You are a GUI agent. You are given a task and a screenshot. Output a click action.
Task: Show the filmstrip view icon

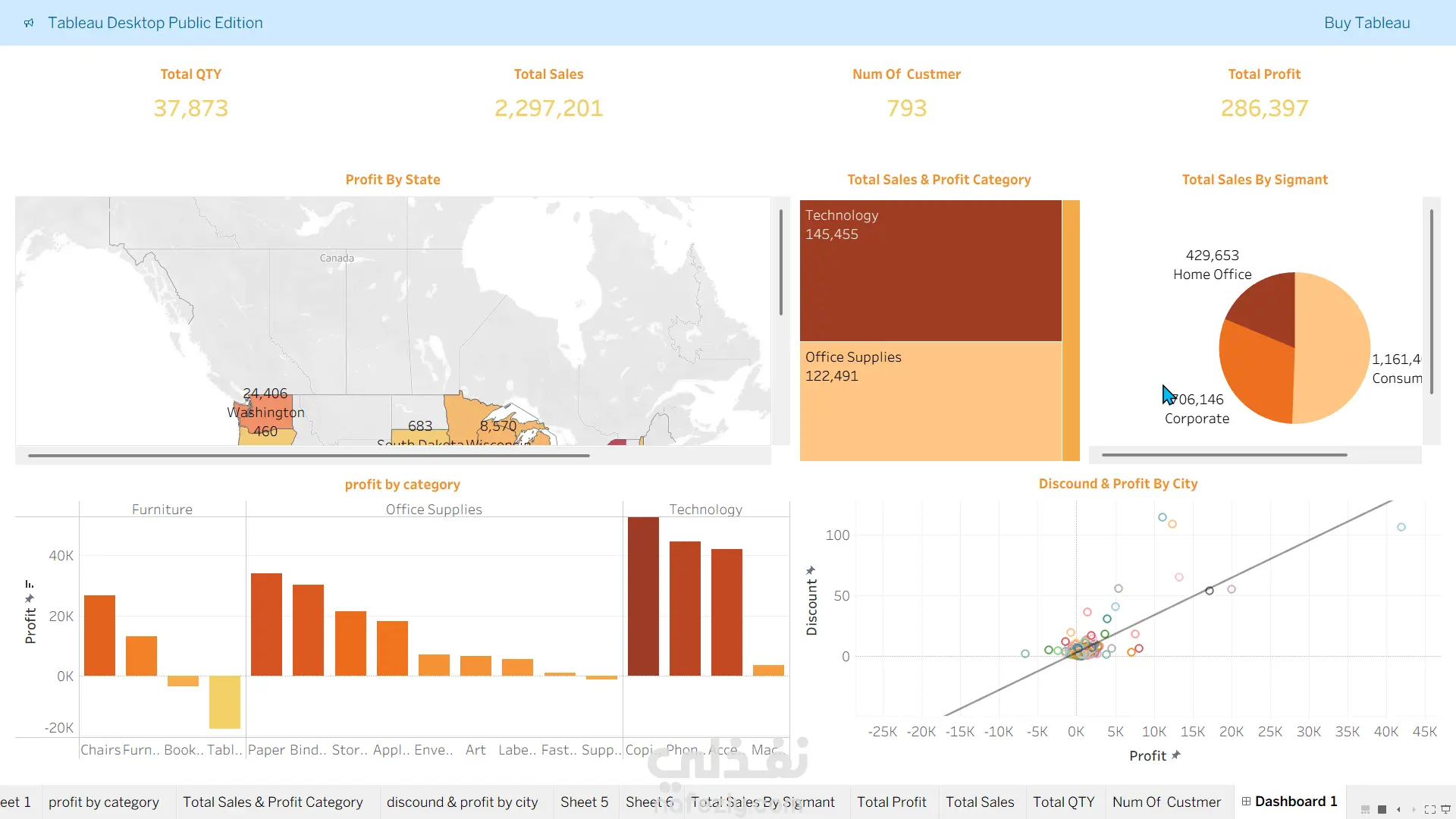(x=1365, y=809)
